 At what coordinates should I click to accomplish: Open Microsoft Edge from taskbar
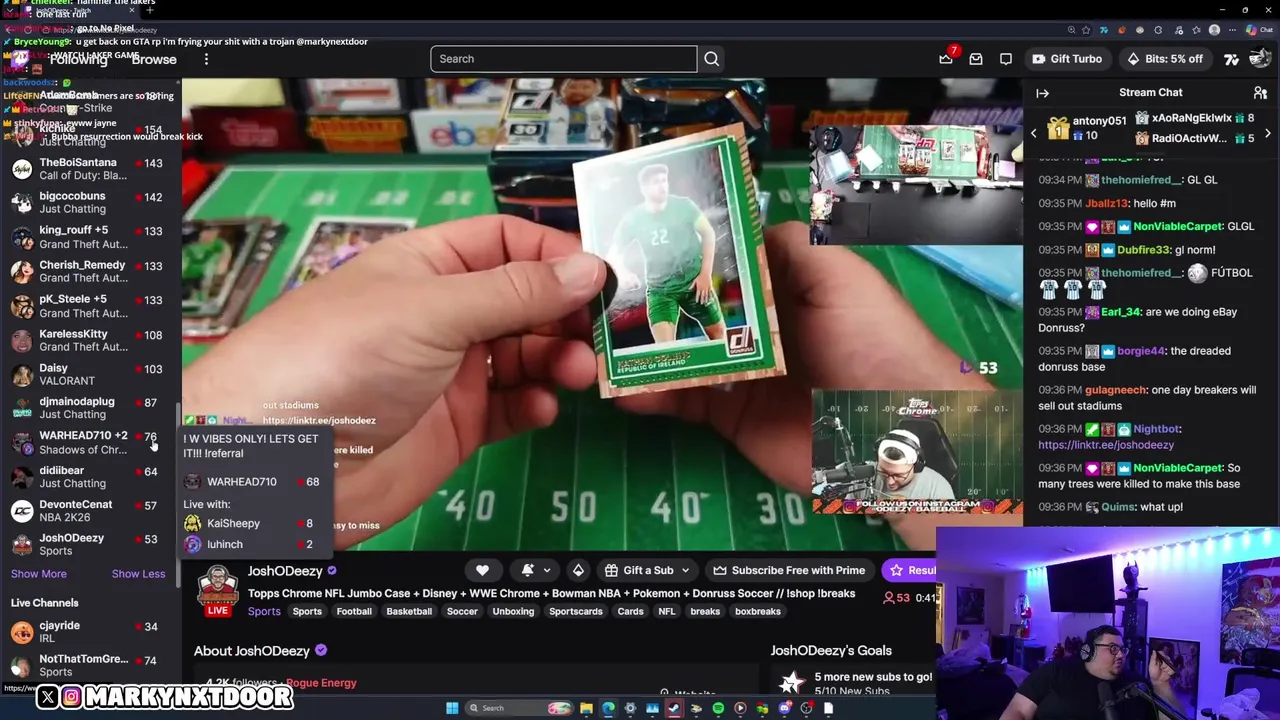click(x=608, y=708)
